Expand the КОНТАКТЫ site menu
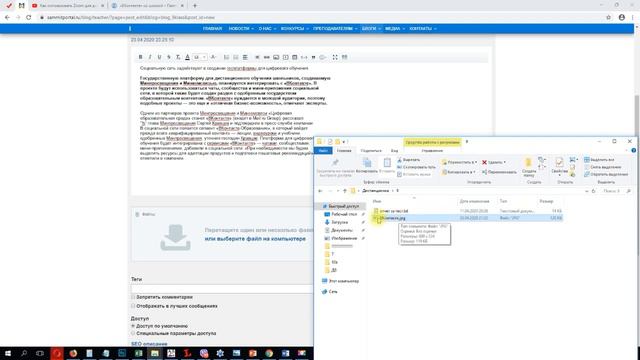 423,29
